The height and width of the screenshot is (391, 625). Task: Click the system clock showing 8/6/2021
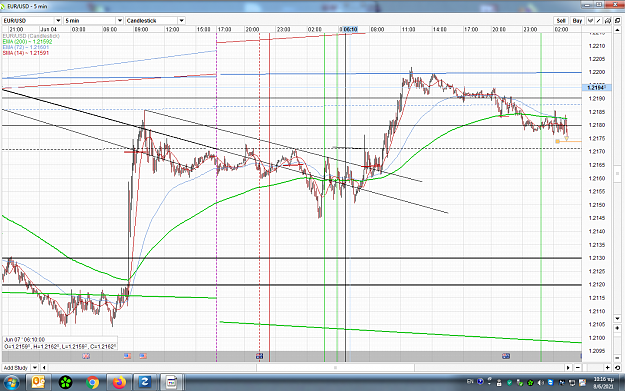click(x=603, y=383)
